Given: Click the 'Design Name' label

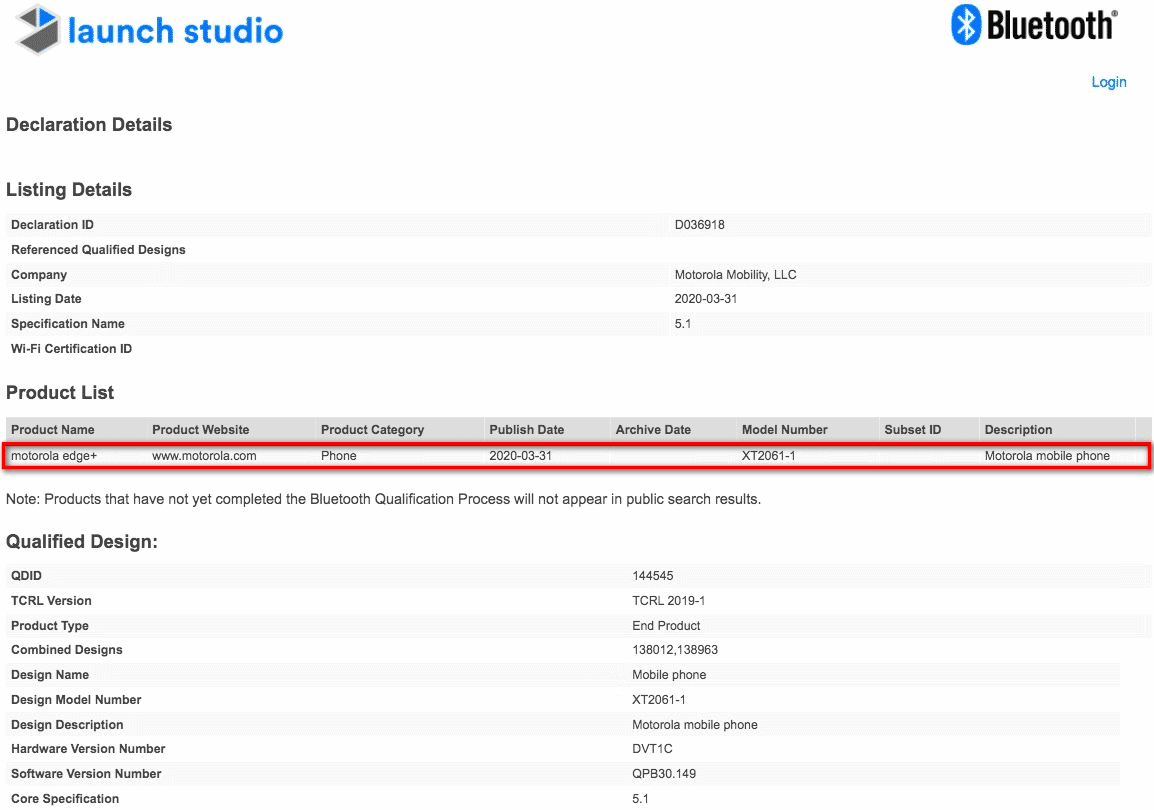Looking at the screenshot, I should [50, 675].
